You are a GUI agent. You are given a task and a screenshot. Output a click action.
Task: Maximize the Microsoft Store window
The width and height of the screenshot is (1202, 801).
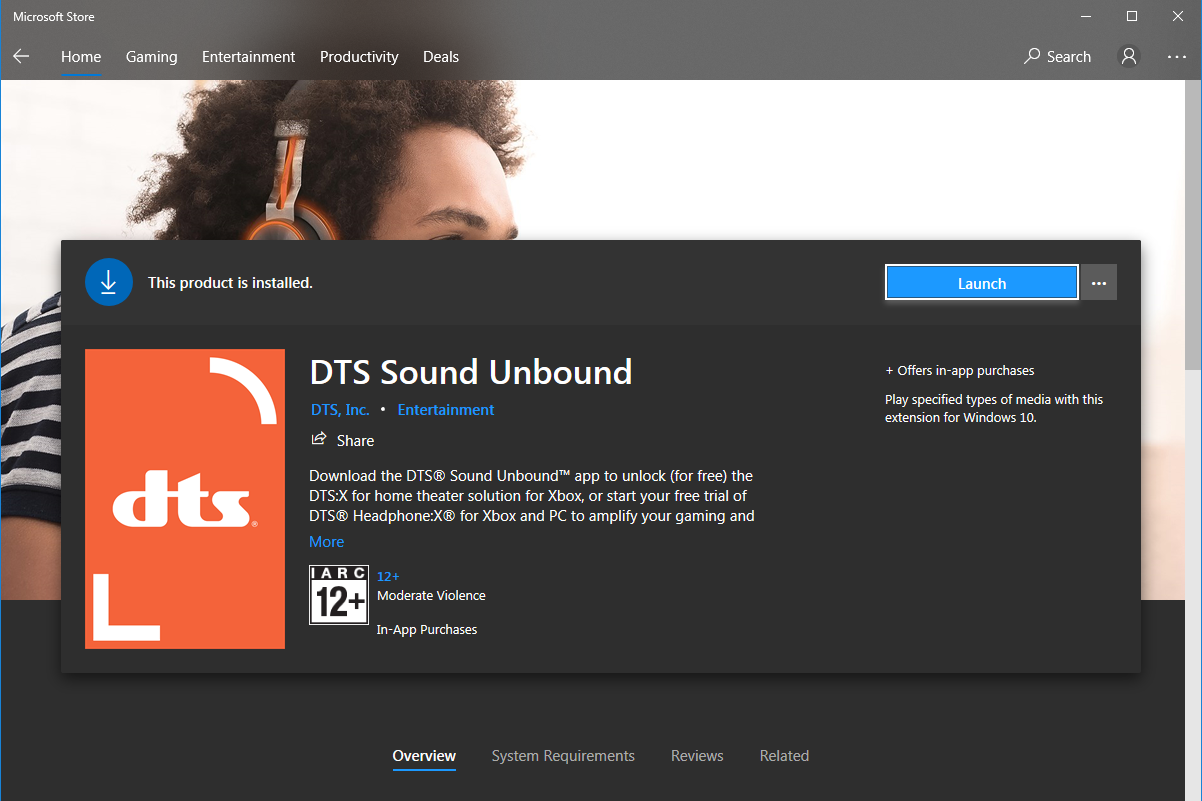tap(1132, 16)
